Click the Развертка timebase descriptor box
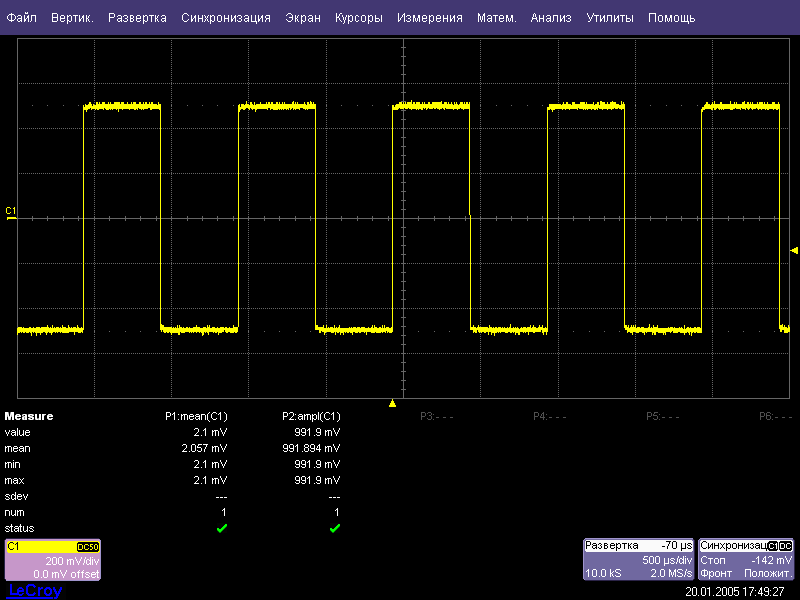Screen dimensions: 800x600 pyautogui.click(x=639, y=559)
